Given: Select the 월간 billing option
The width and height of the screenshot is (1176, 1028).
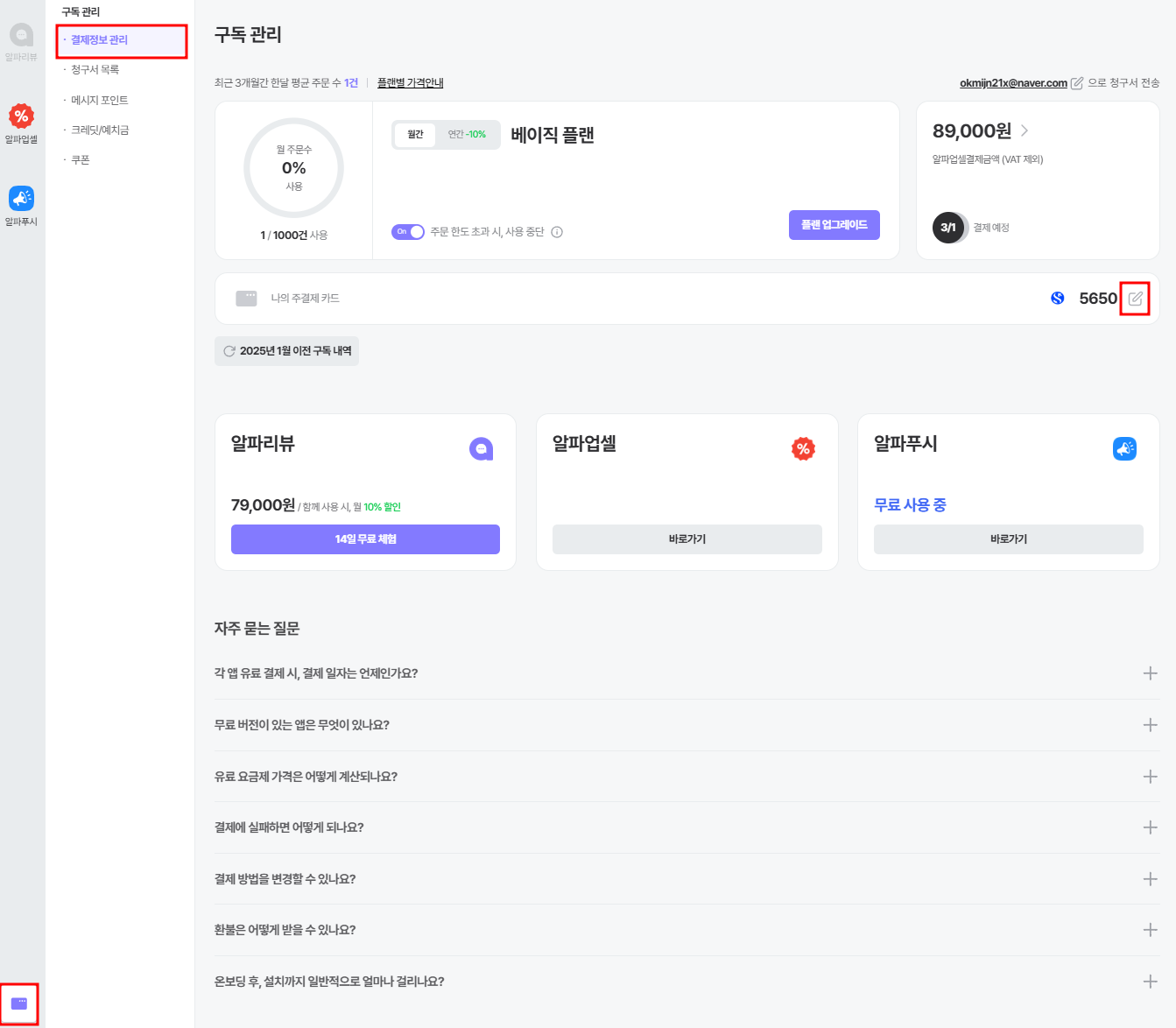Looking at the screenshot, I should coord(415,135).
